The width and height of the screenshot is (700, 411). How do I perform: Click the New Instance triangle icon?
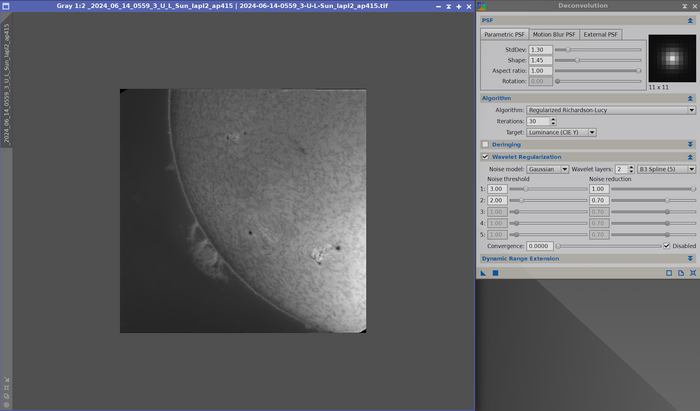coord(483,272)
